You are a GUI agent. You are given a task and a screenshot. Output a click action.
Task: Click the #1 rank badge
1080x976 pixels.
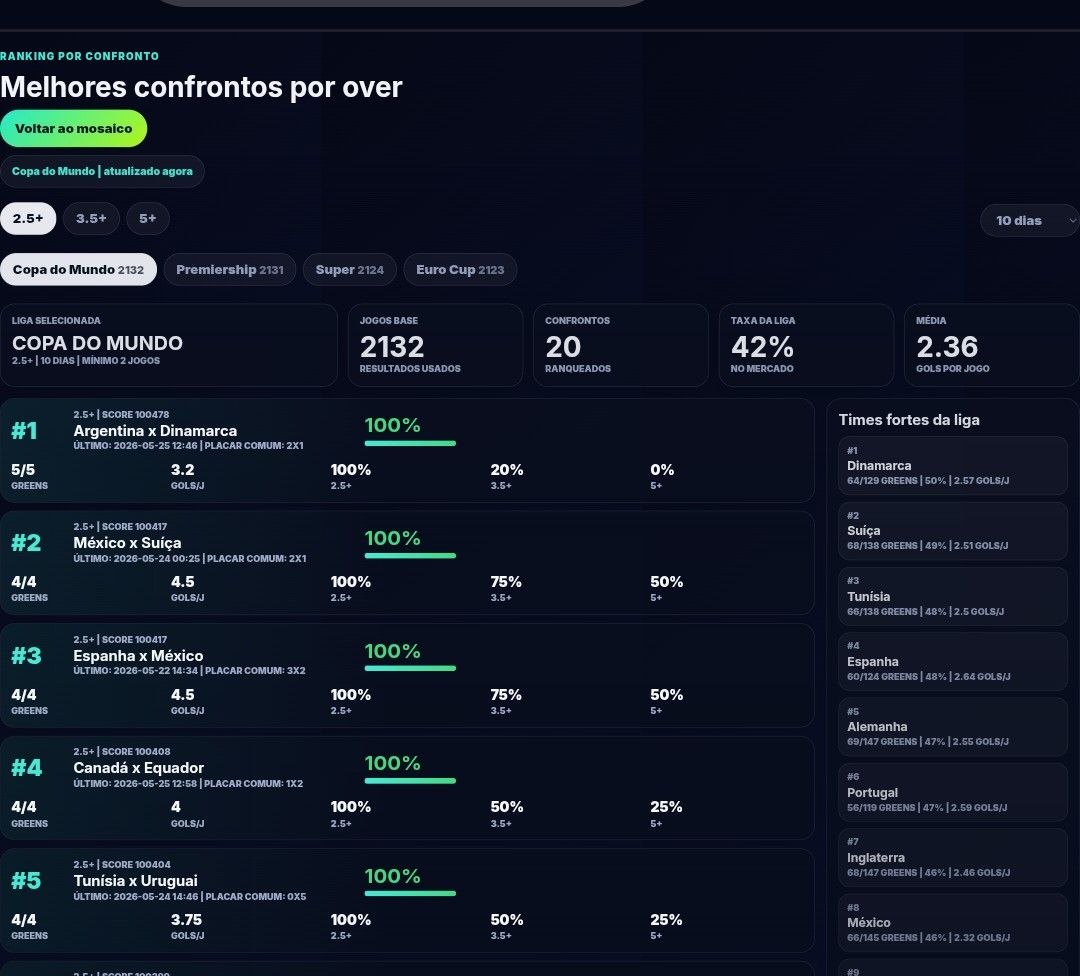[x=24, y=430]
